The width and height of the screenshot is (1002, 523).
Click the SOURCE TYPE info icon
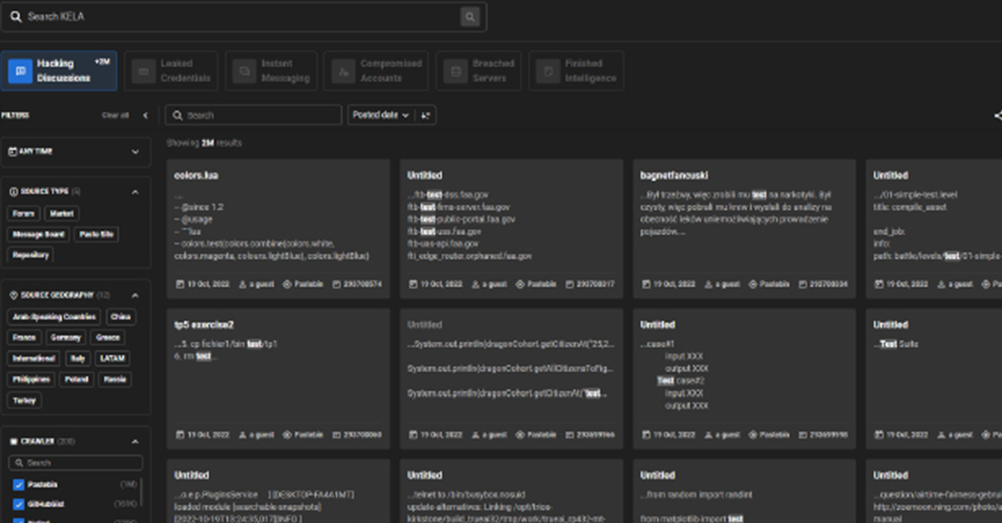click(x=13, y=192)
